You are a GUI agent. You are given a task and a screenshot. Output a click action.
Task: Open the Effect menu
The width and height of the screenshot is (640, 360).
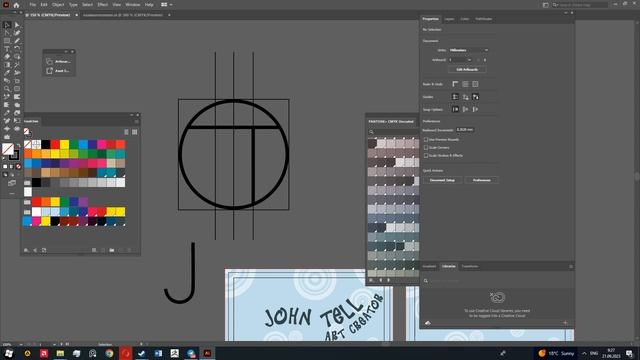coord(102,5)
